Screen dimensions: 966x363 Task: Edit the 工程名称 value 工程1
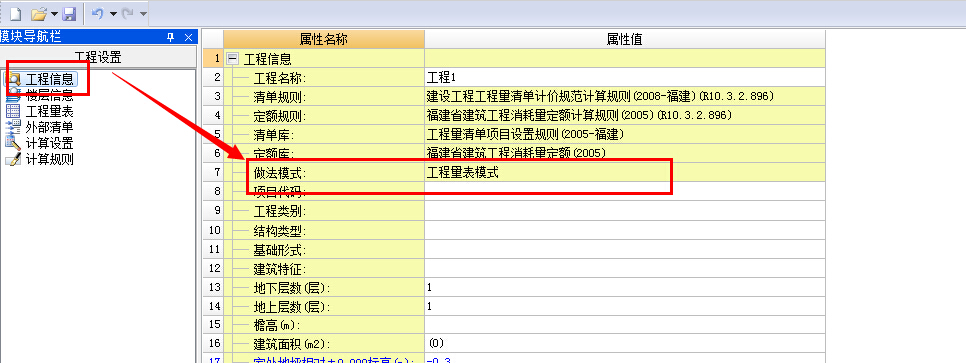(x=625, y=78)
